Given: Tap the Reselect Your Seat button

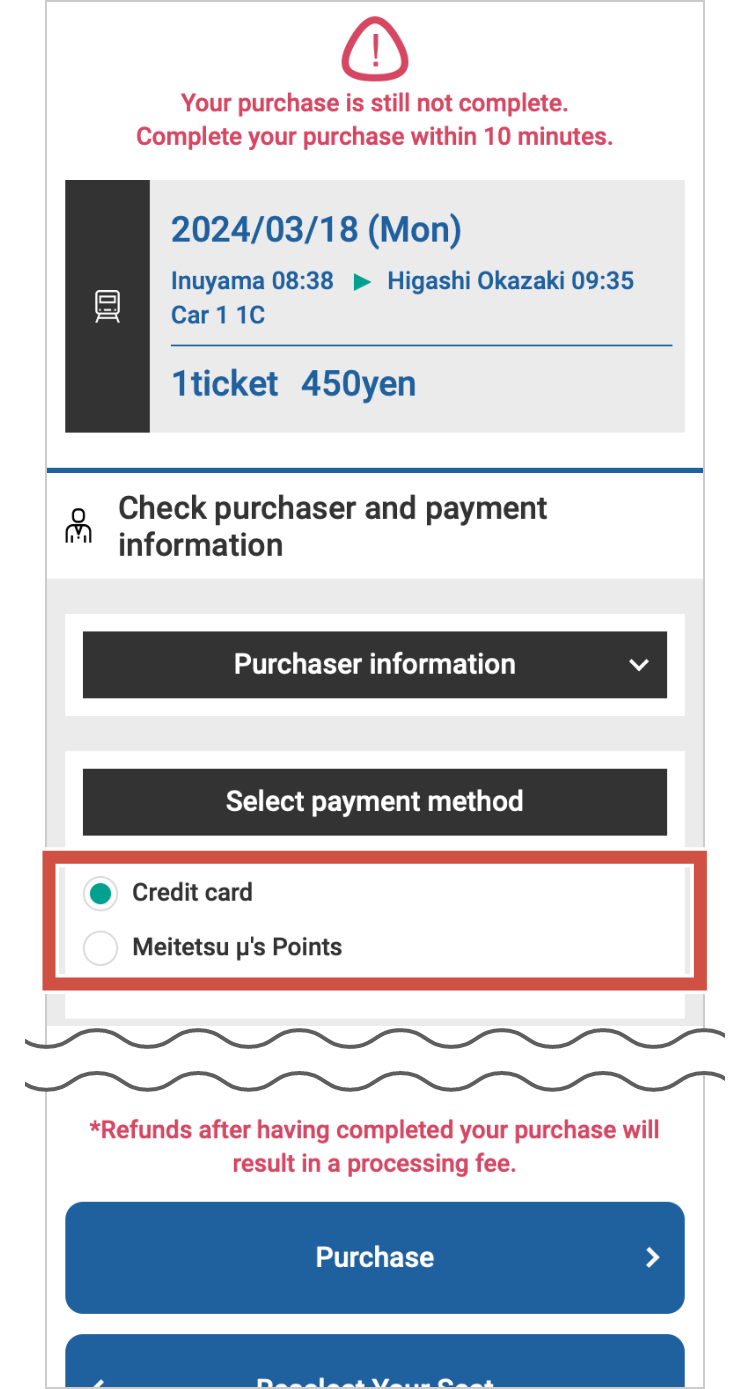Looking at the screenshot, I should point(374,1370).
